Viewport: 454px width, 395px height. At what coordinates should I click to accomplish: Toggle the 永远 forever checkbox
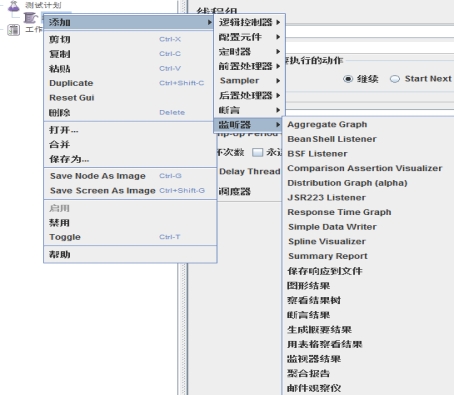[x=257, y=152]
